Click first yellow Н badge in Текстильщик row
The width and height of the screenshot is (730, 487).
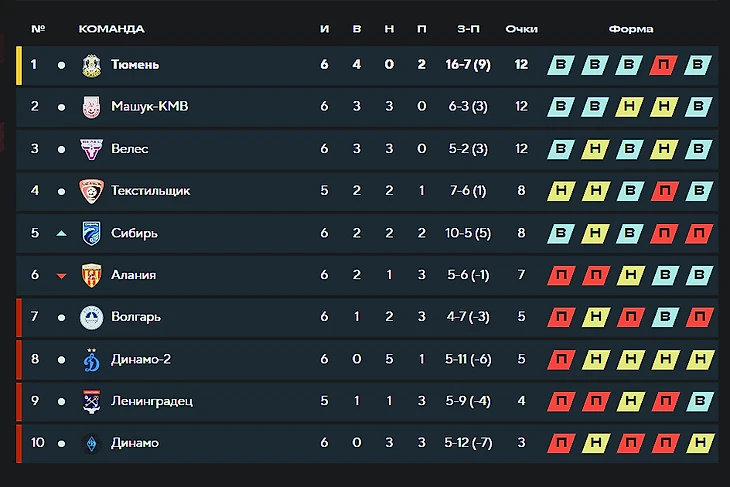coord(561,191)
